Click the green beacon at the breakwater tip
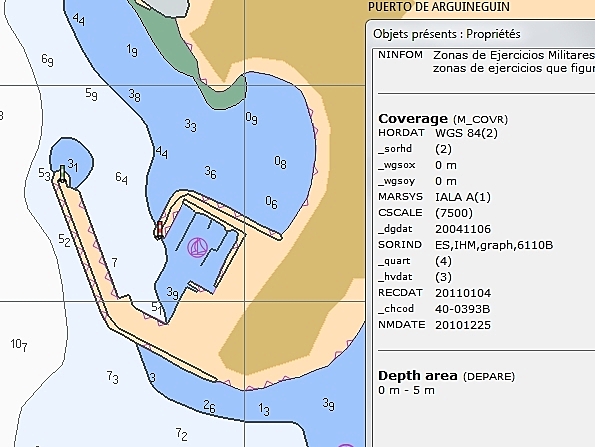Viewport: 595px width, 447px height. click(63, 175)
